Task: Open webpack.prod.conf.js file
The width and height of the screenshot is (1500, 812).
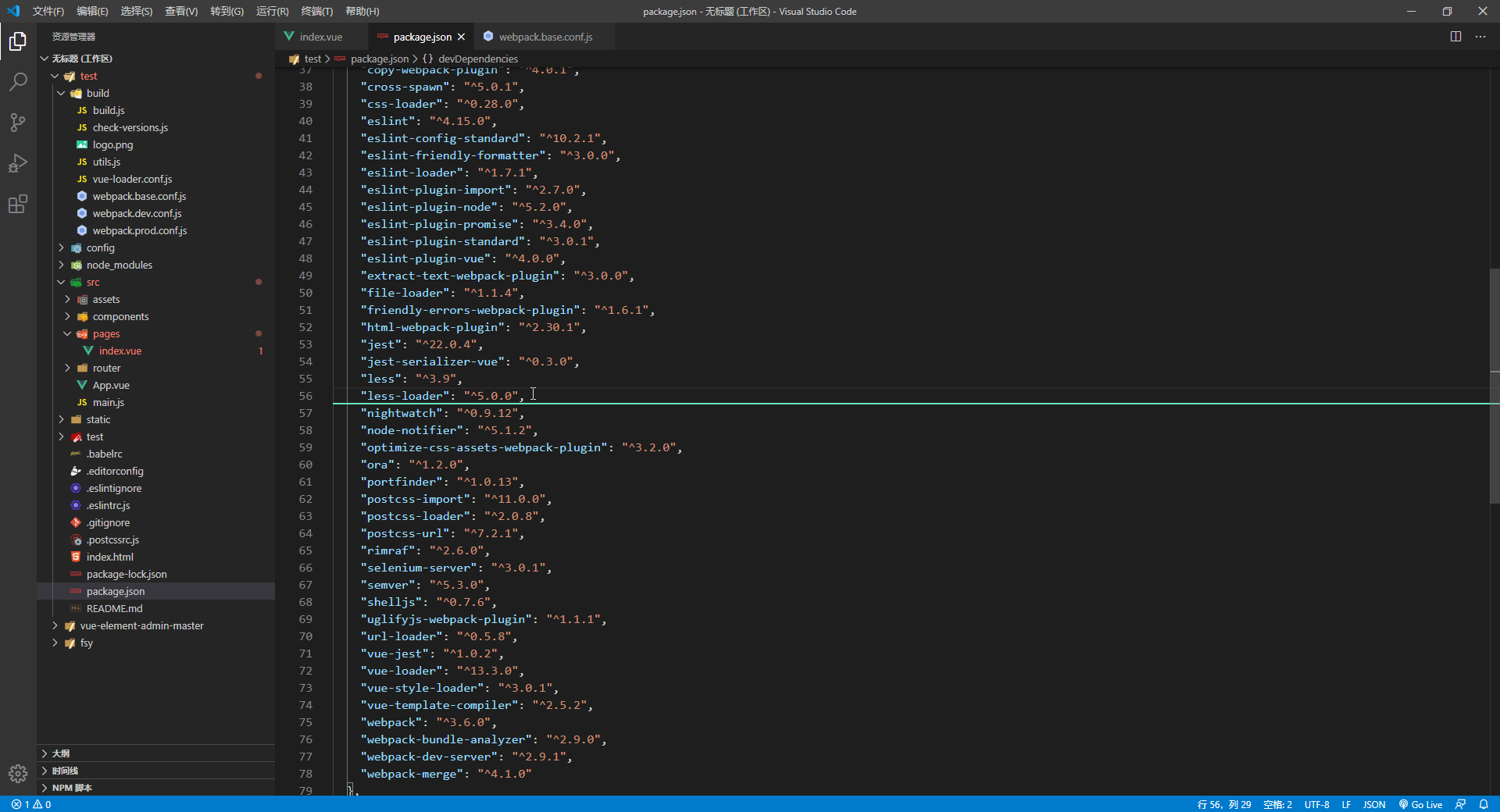Action: pyautogui.click(x=155, y=230)
